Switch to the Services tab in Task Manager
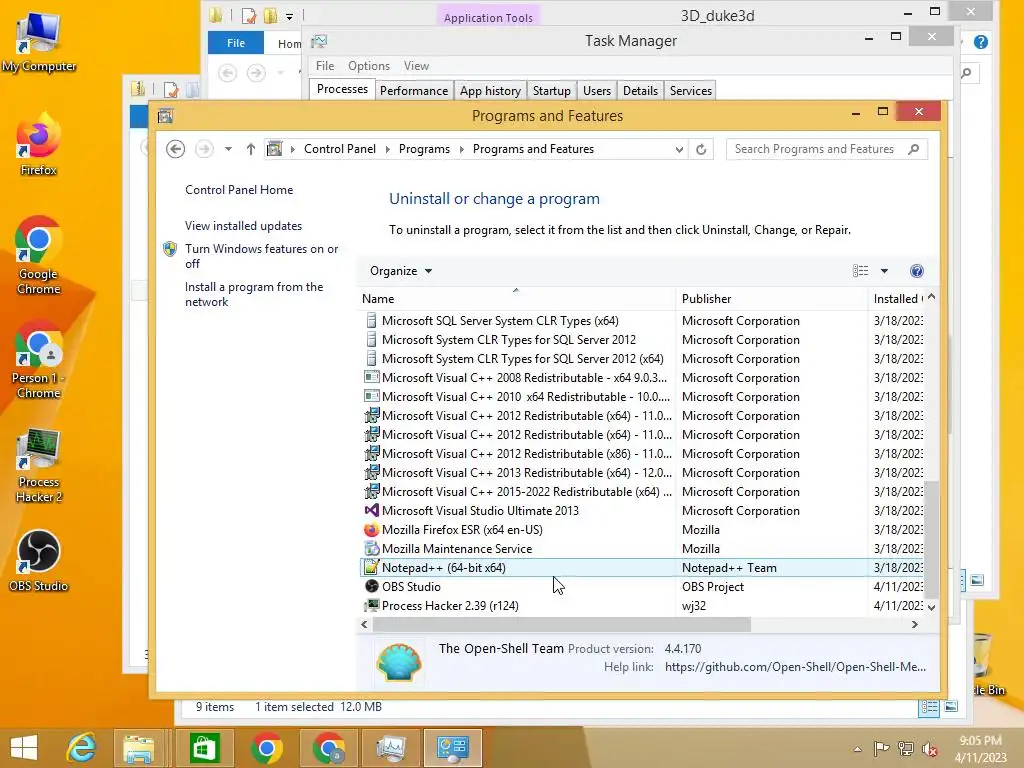Image resolution: width=1024 pixels, height=768 pixels. (690, 91)
